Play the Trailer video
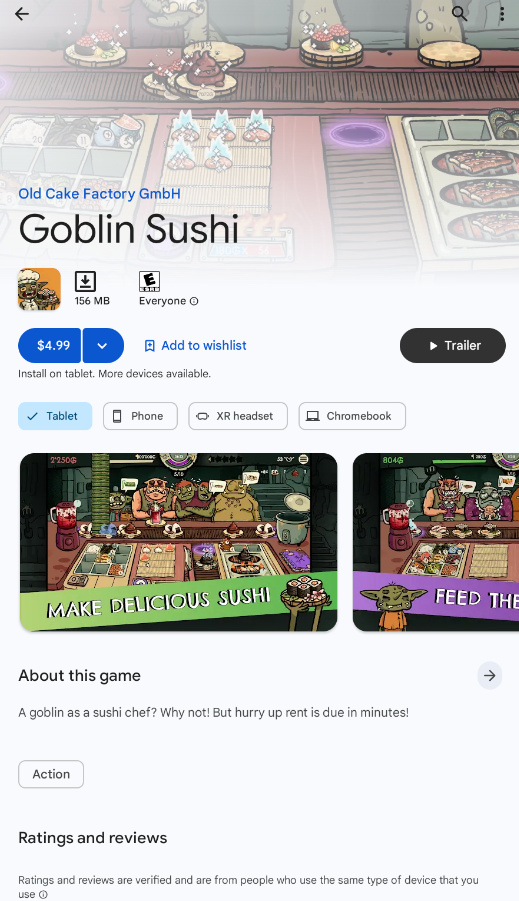 453,345
